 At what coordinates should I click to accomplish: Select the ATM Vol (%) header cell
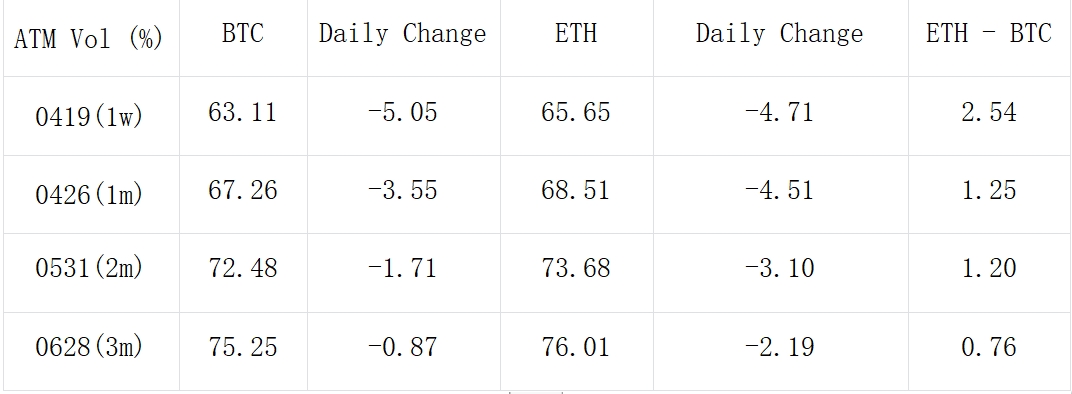[x=91, y=38]
